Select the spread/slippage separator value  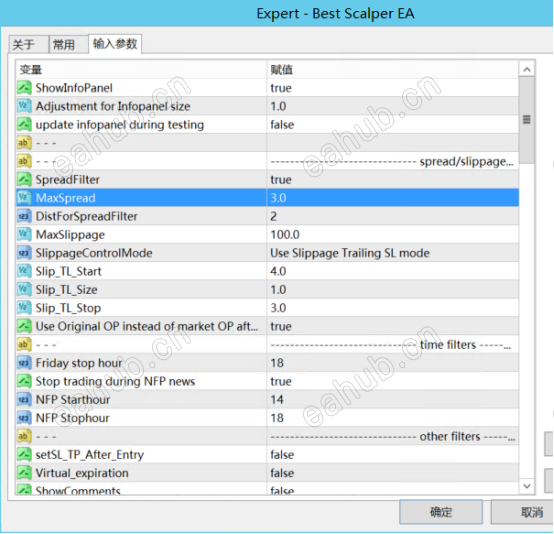click(x=393, y=161)
